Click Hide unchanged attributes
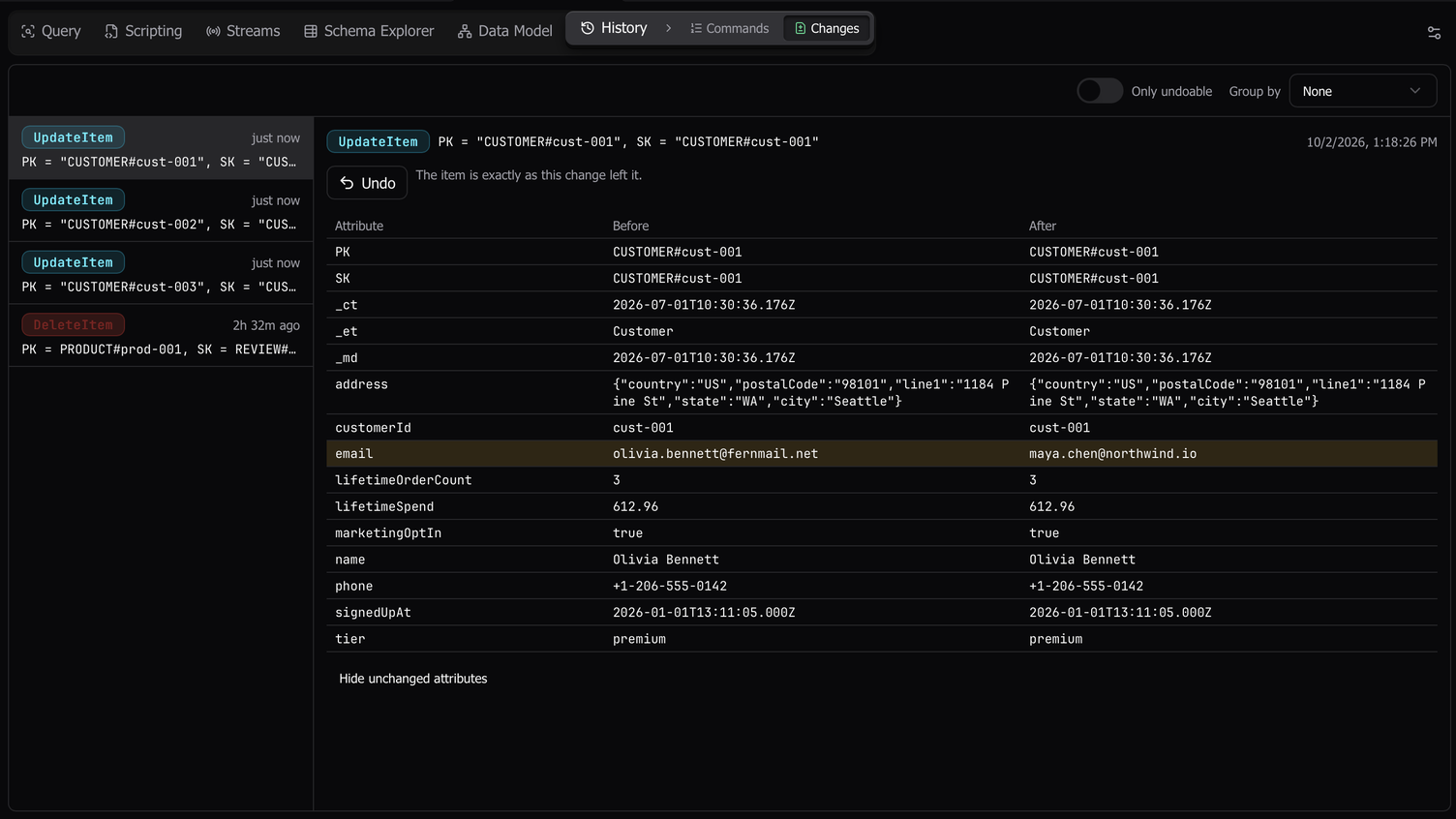This screenshot has width=1456, height=819. [413, 679]
